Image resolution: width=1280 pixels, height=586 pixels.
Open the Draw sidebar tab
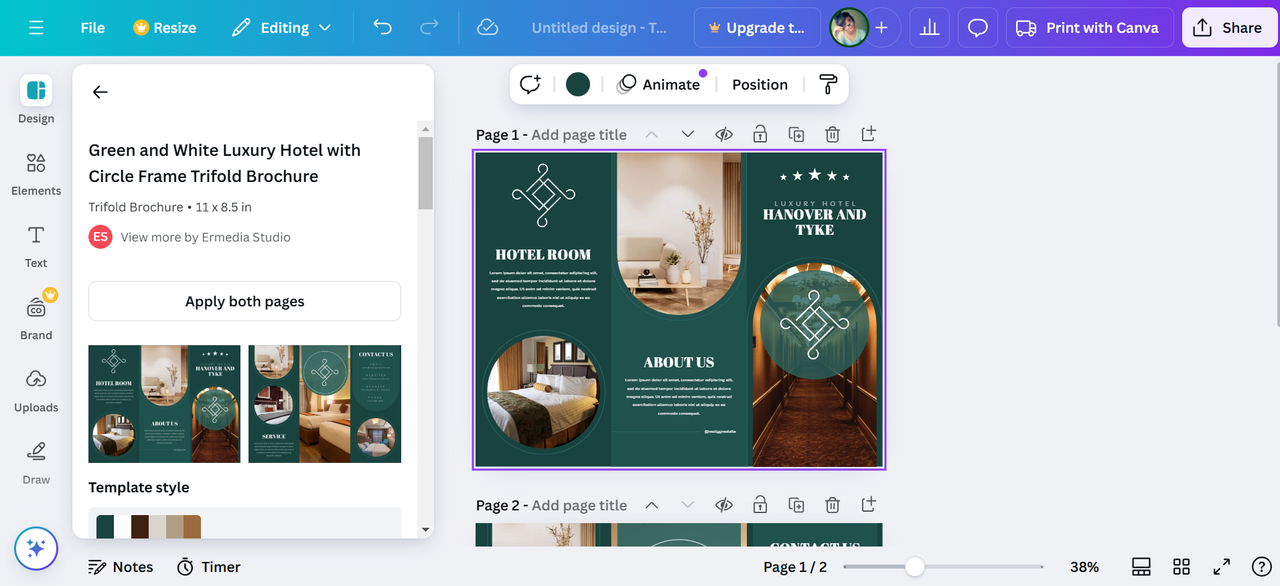tap(36, 463)
